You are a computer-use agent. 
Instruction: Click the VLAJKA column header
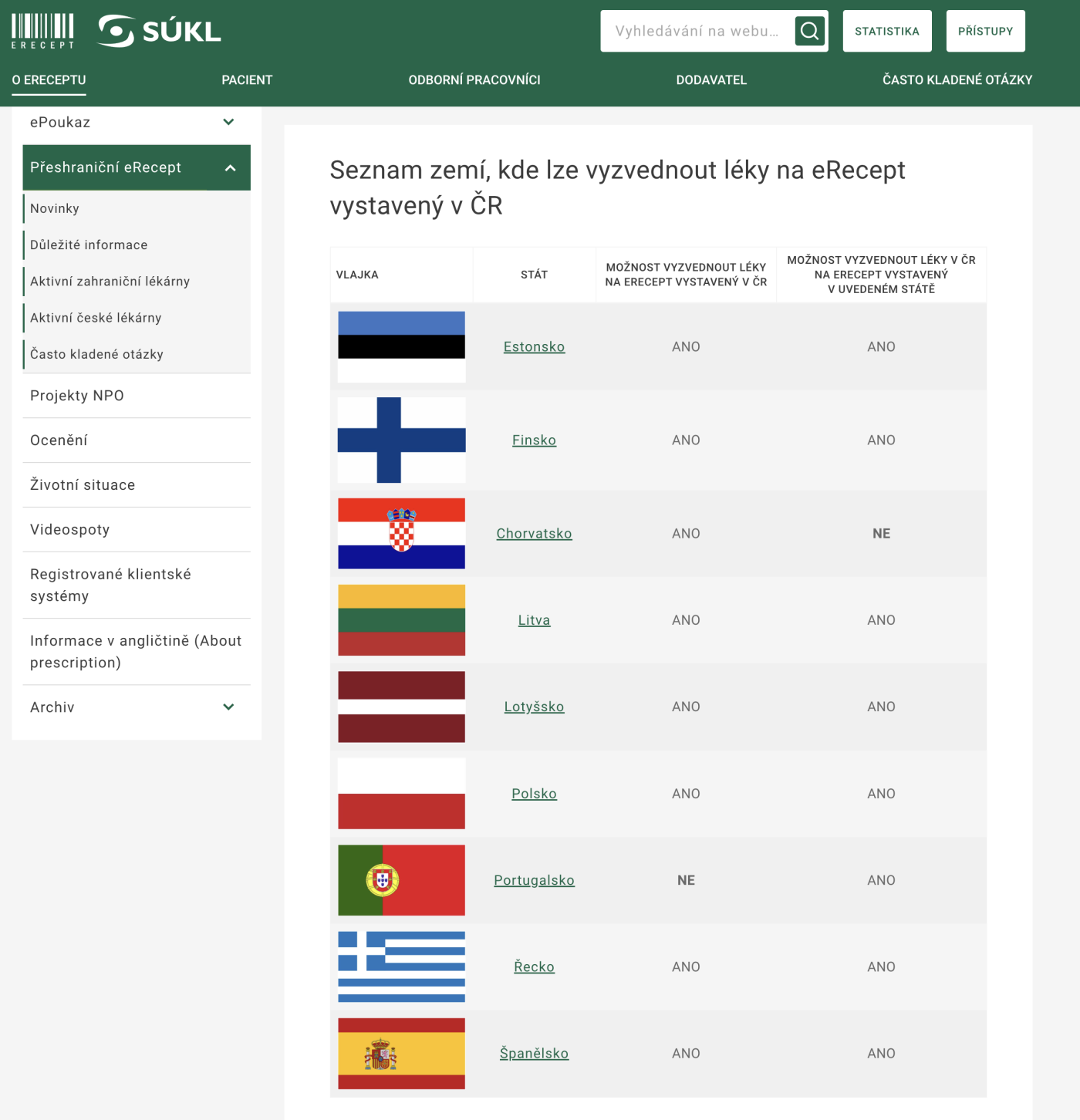[357, 275]
